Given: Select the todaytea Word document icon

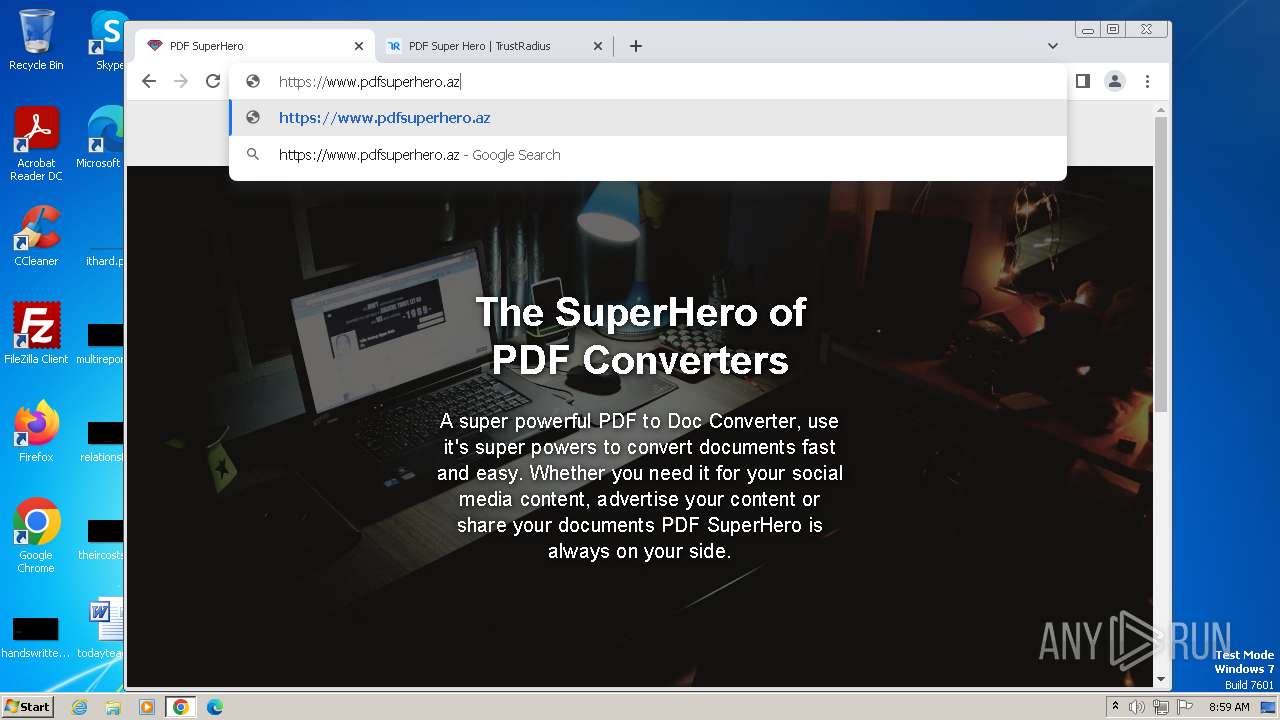Looking at the screenshot, I should tap(102, 629).
